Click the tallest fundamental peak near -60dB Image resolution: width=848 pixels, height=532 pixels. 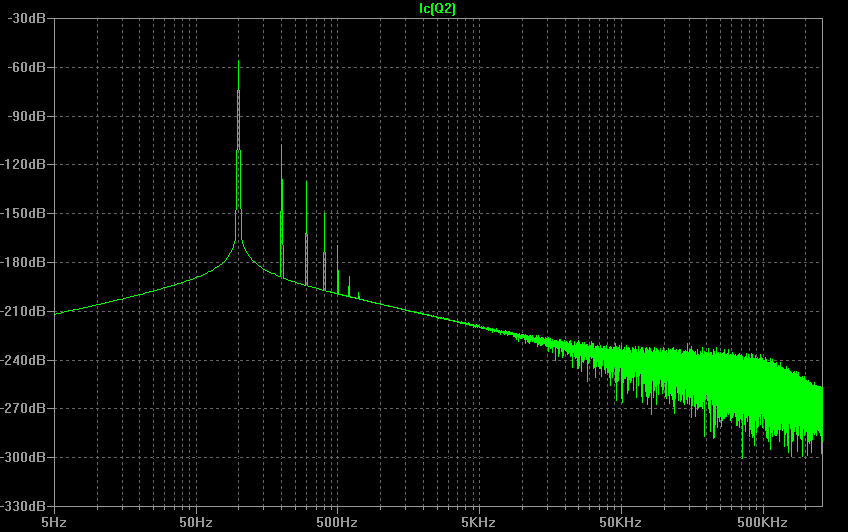pos(238,62)
